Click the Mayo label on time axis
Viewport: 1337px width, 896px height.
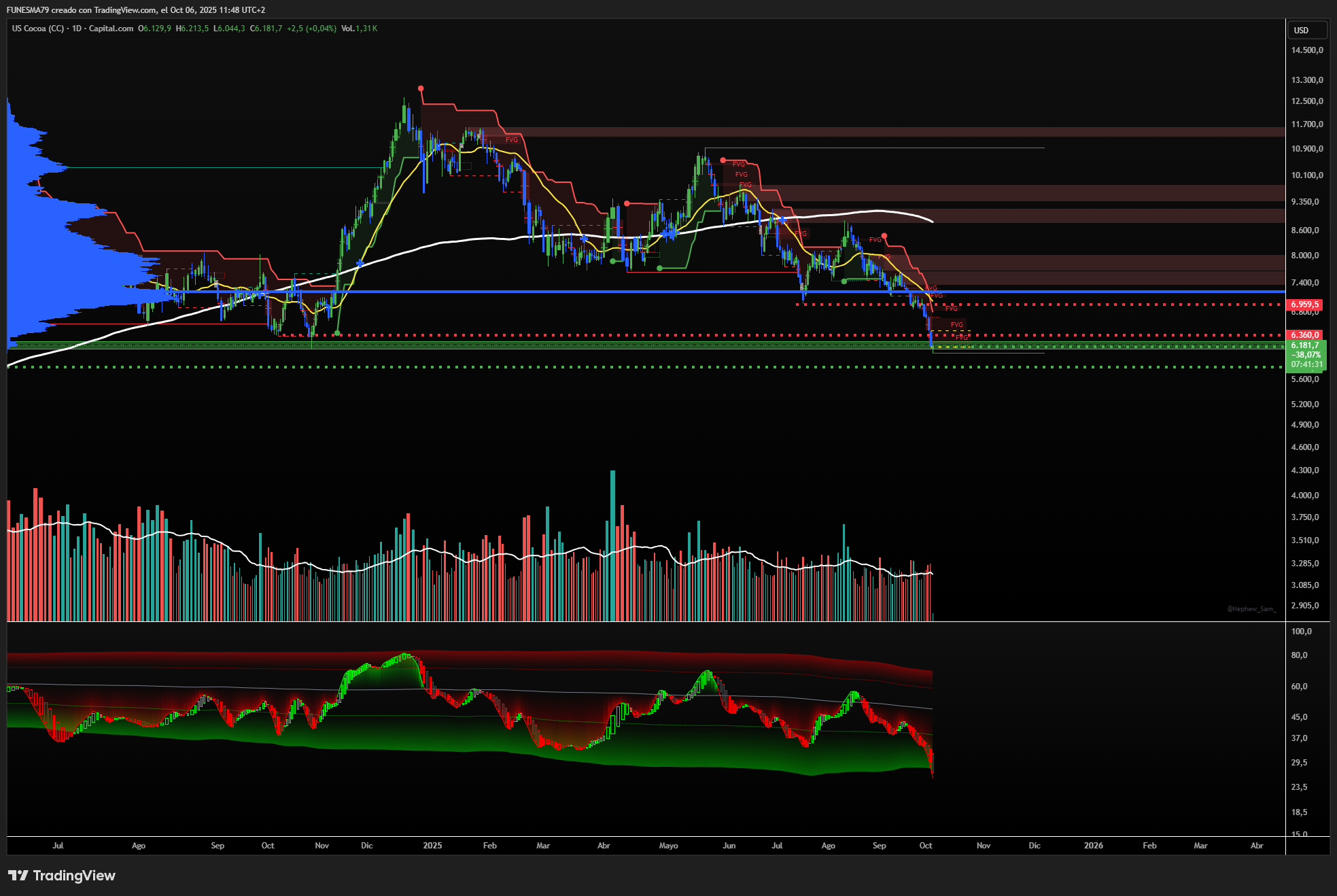click(669, 846)
